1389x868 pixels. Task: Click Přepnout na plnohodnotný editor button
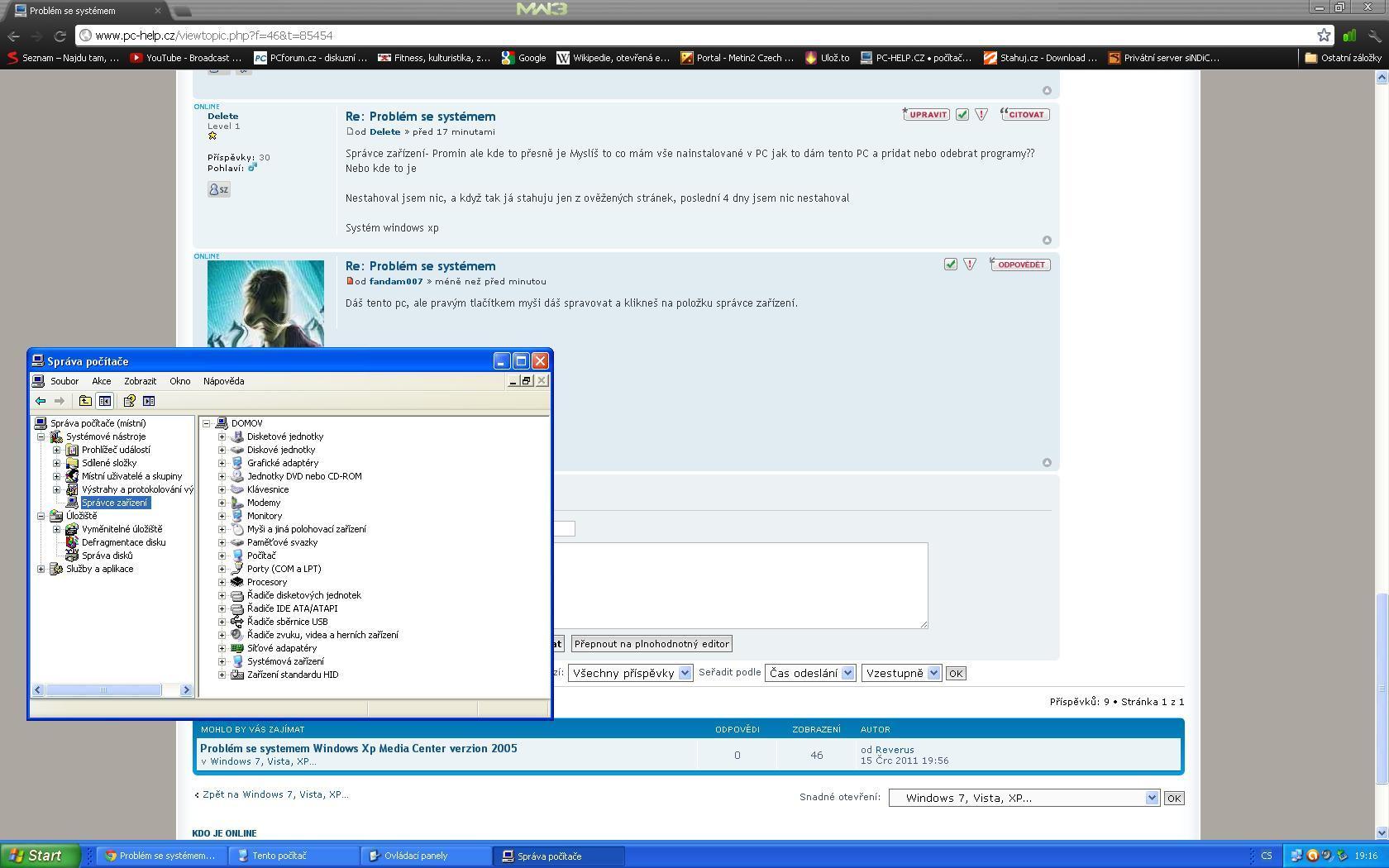click(652, 644)
